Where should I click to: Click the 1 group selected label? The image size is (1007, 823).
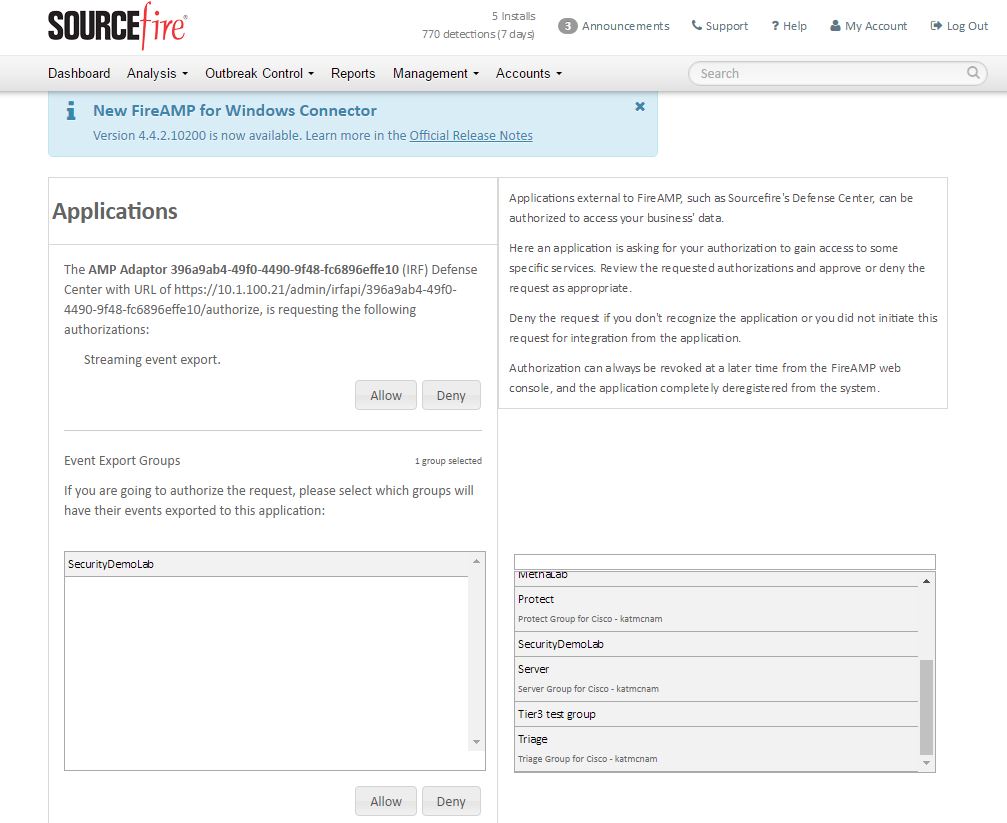click(448, 461)
